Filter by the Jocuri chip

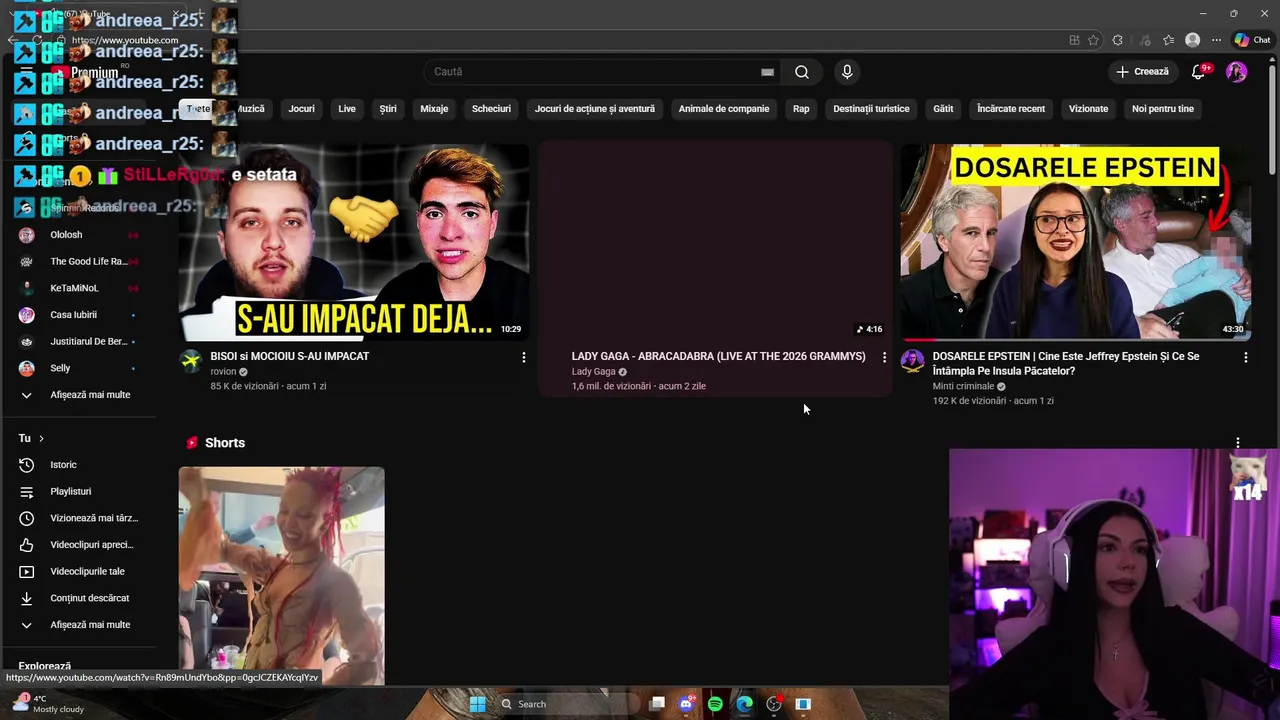pyautogui.click(x=301, y=109)
